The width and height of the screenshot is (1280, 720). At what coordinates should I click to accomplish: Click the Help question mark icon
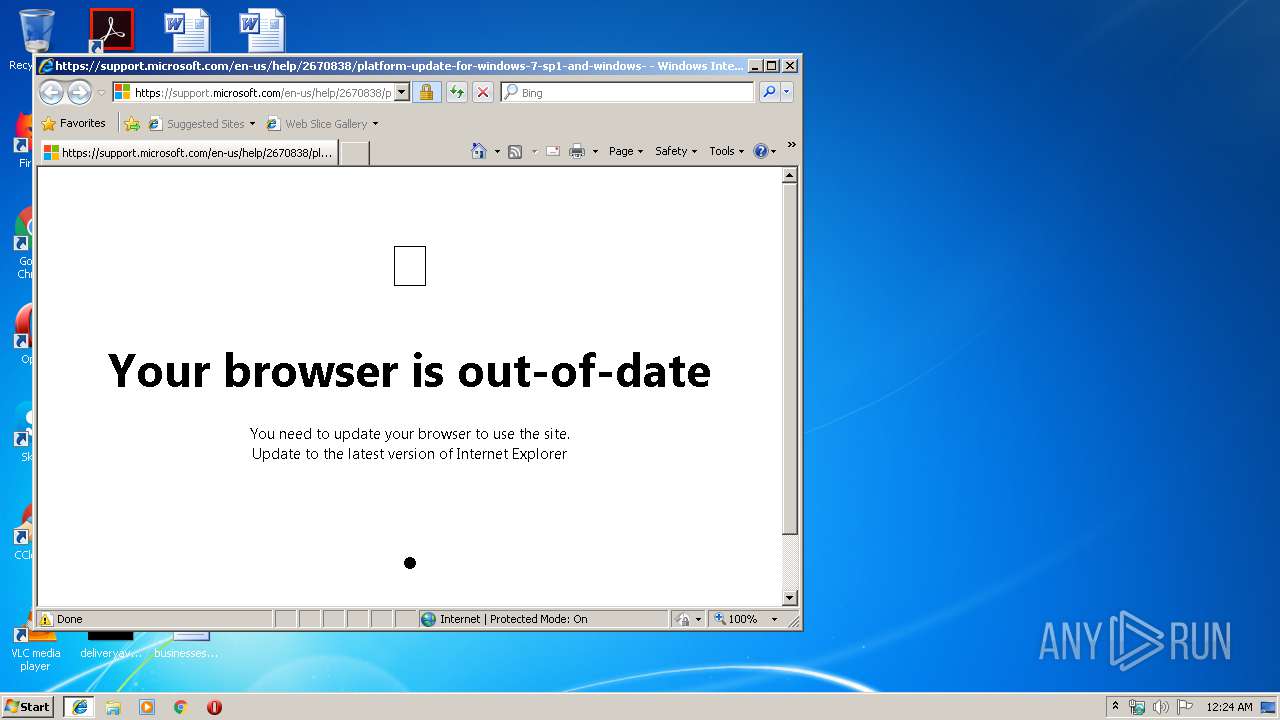761,151
